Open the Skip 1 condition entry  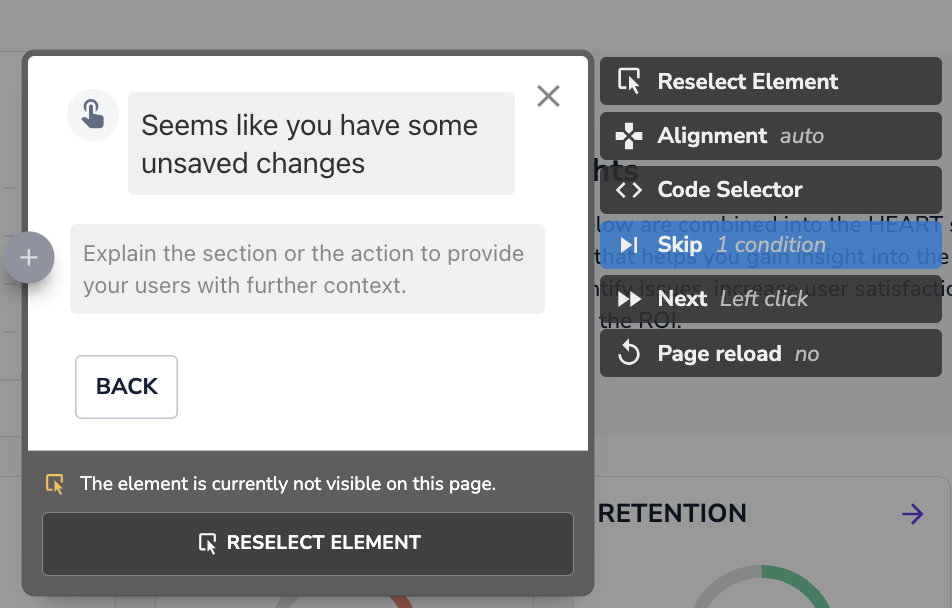coord(770,245)
